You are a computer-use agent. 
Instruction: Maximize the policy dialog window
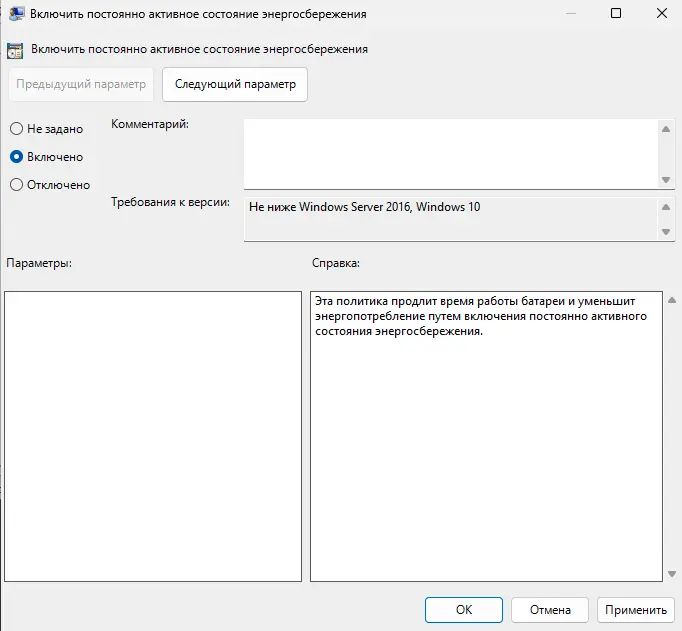point(615,14)
